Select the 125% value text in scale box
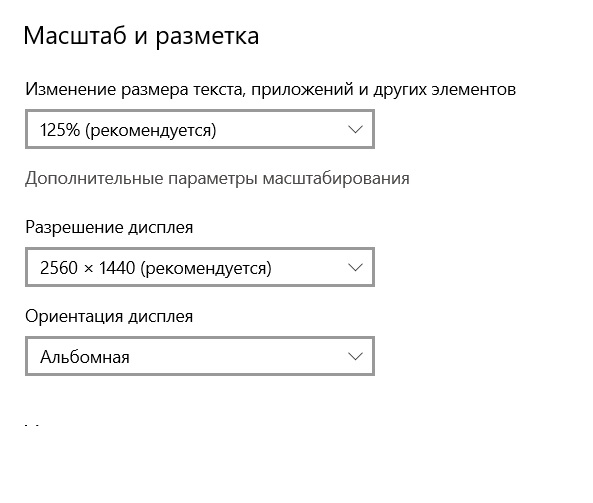 [x=60, y=130]
